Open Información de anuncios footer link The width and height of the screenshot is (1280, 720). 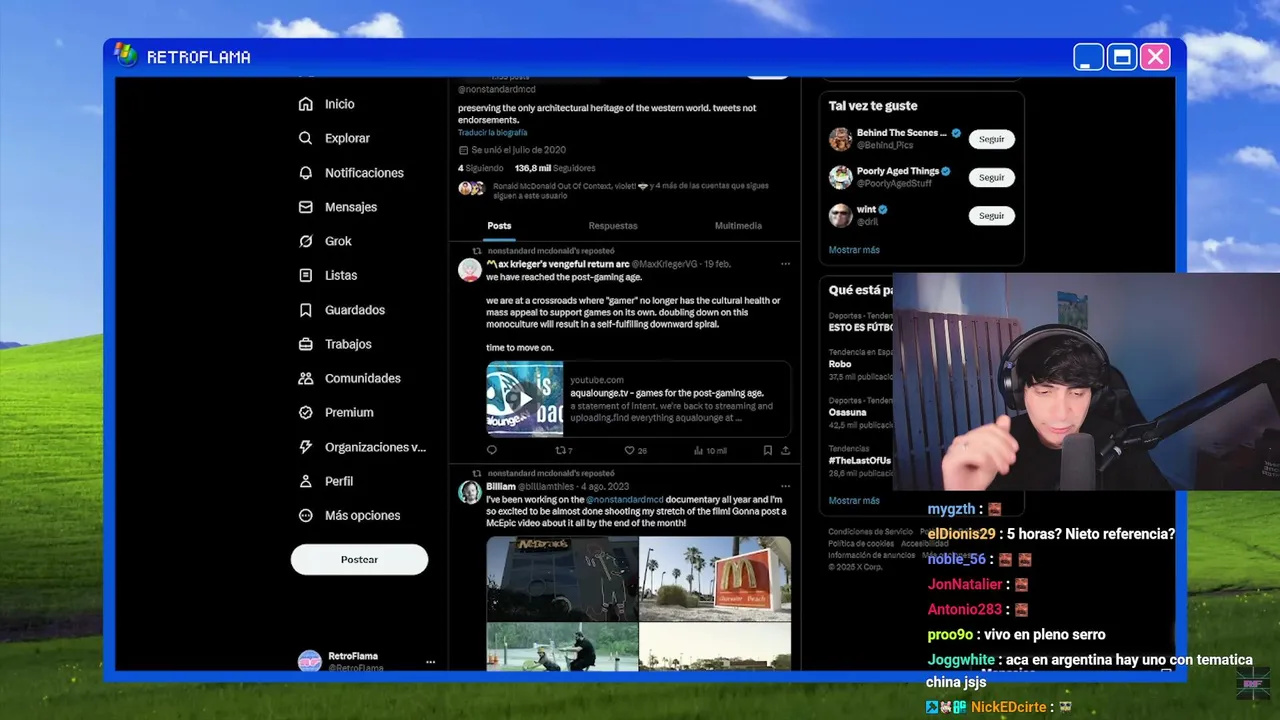pyautogui.click(x=871, y=555)
